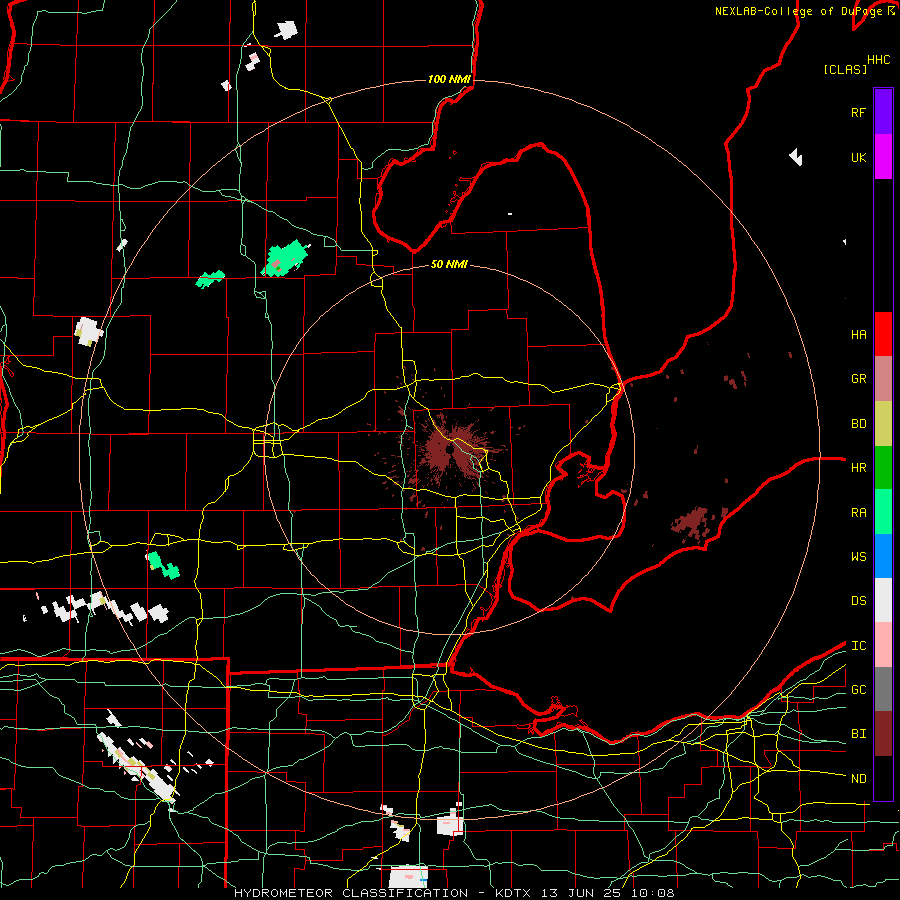
Task: Click the RA legend label
Action: click(x=858, y=513)
